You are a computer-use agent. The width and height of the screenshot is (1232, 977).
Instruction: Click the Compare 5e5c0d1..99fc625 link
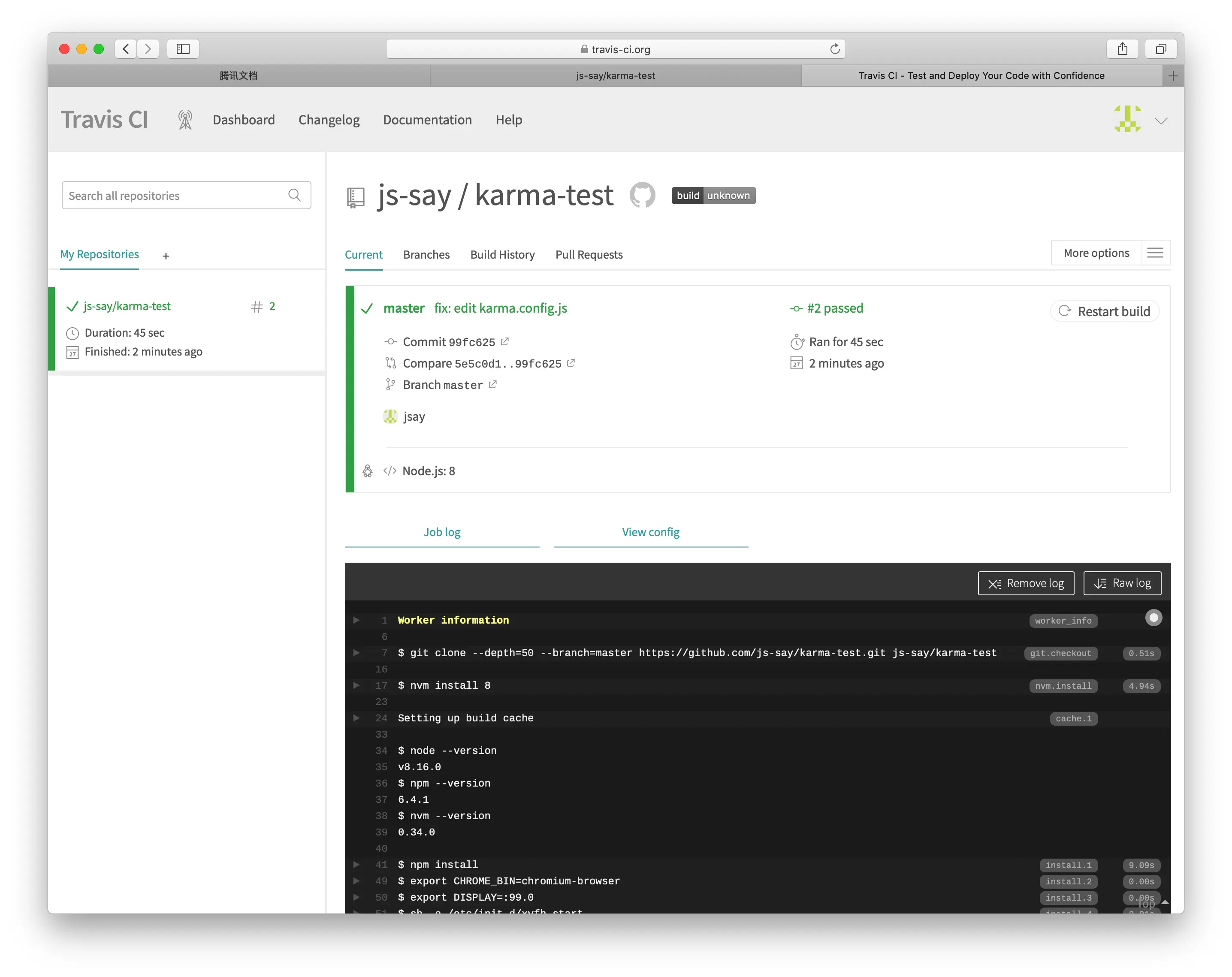pyautogui.click(x=482, y=363)
